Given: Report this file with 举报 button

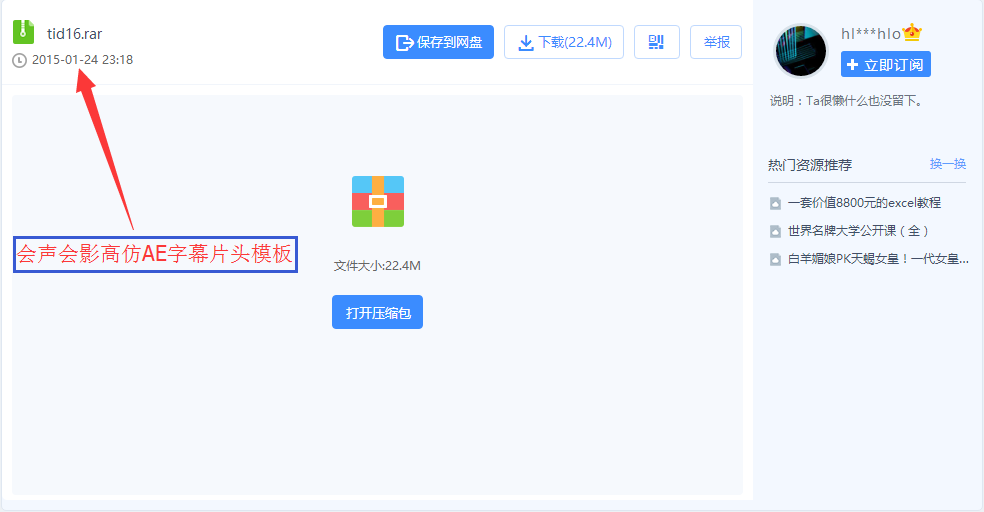Looking at the screenshot, I should point(716,42).
